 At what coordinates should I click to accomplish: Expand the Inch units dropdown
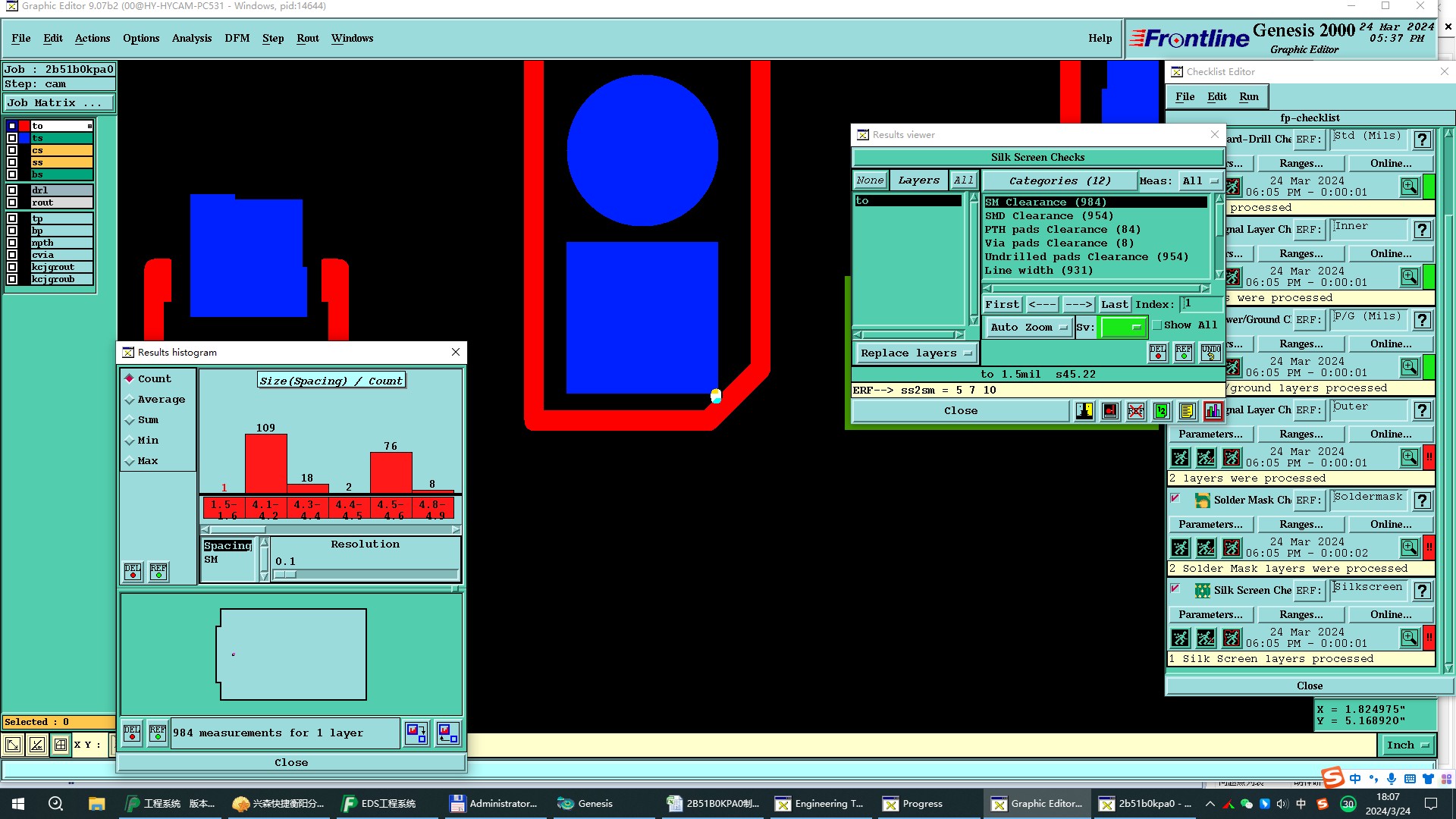pos(1407,745)
